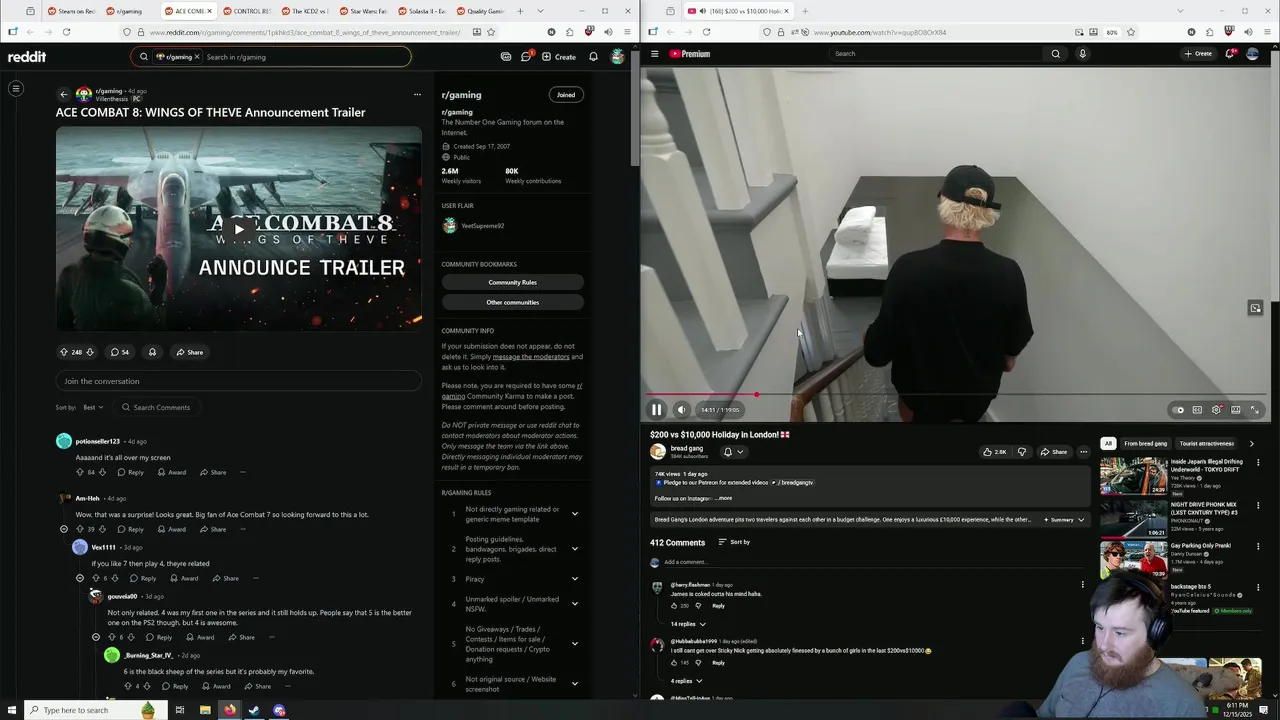The image size is (1280, 720).
Task: Reload the Reddit page
Action: 66,32
